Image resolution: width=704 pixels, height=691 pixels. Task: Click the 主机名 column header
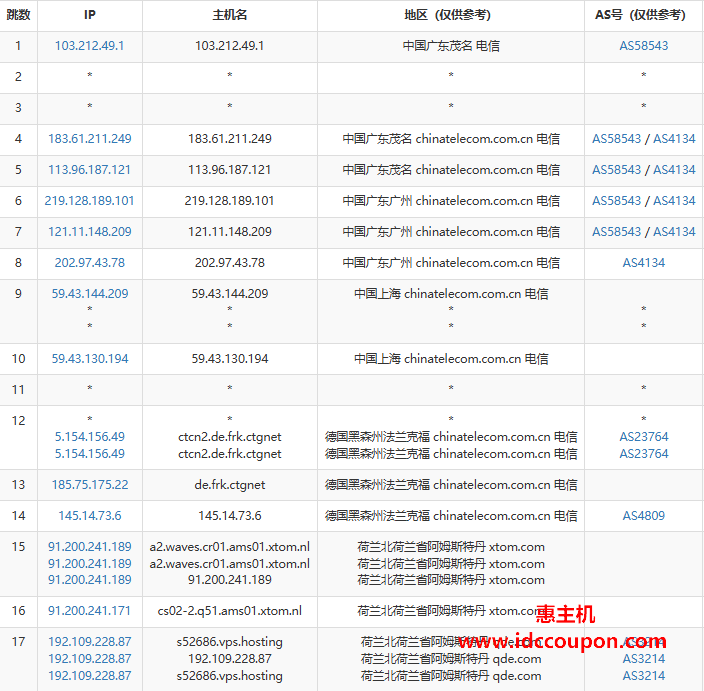point(229,15)
